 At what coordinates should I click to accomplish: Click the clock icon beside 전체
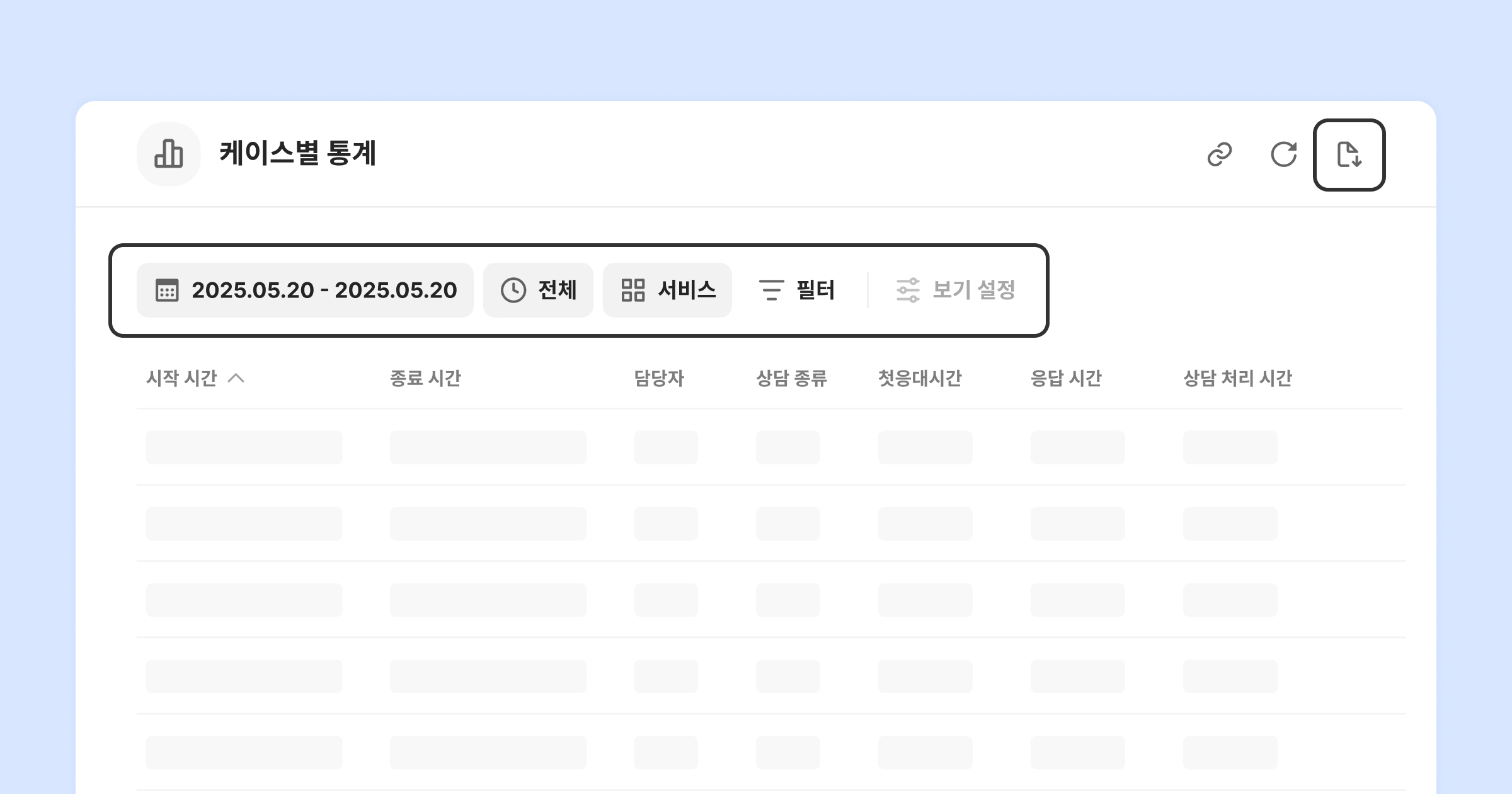pyautogui.click(x=513, y=291)
